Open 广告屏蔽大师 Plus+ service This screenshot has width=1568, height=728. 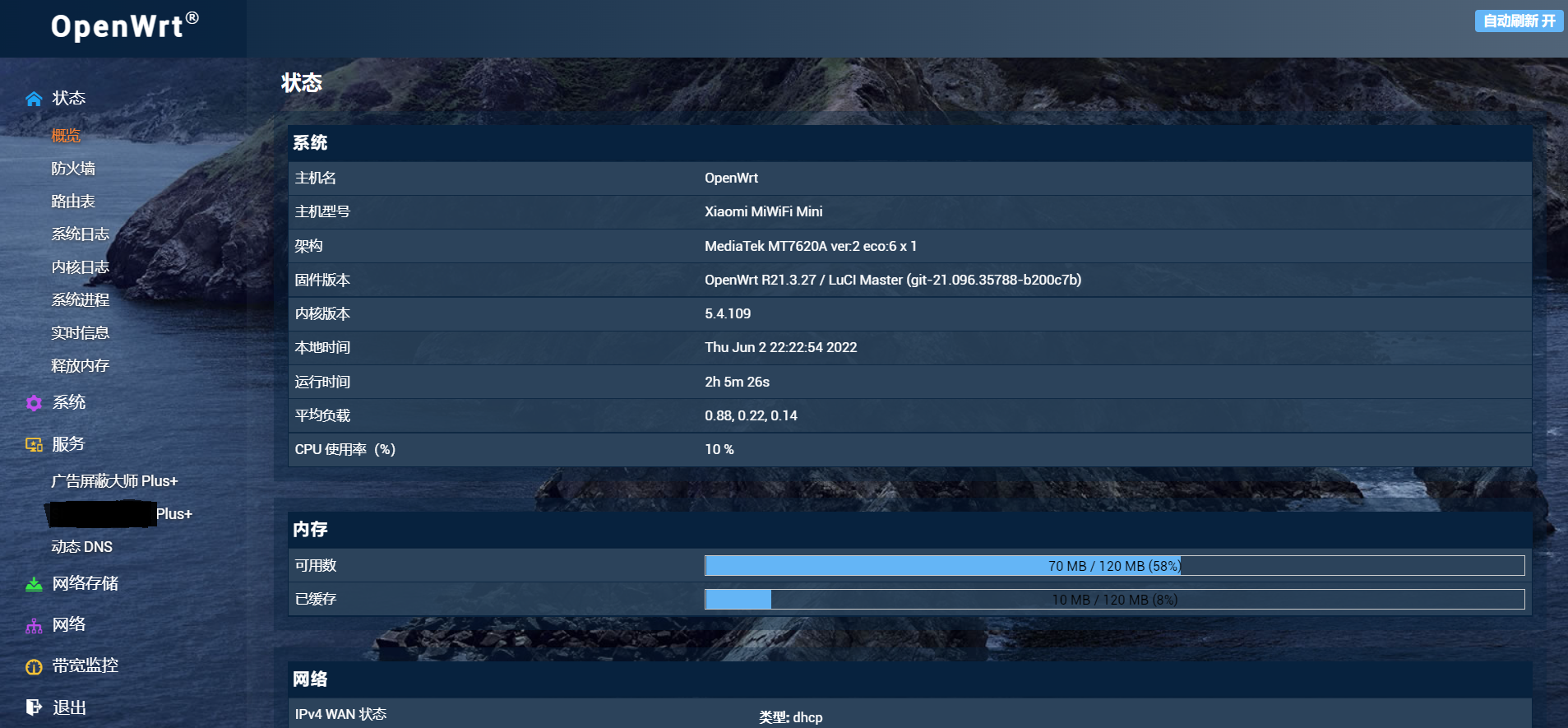[114, 481]
